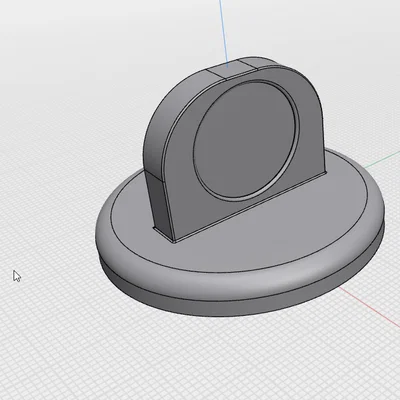
Task: Select the blue vertical Z axis line
Action: point(224,33)
